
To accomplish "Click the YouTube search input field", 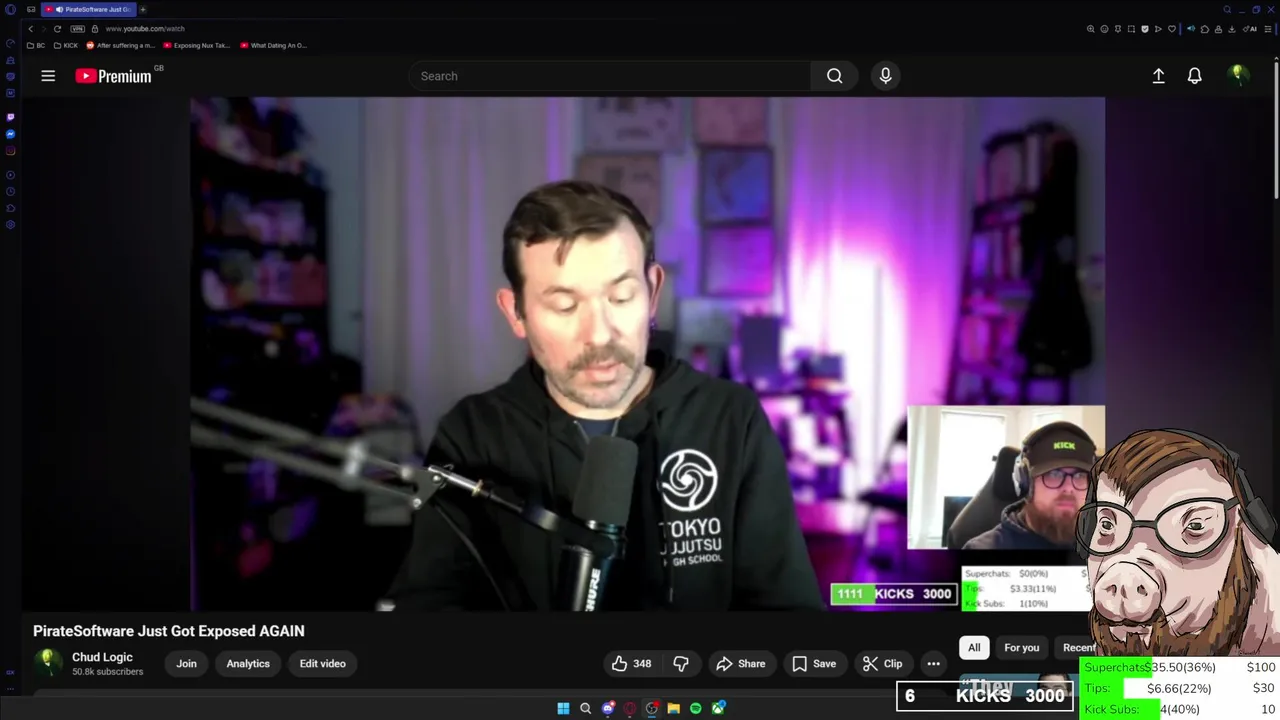I will click(610, 76).
